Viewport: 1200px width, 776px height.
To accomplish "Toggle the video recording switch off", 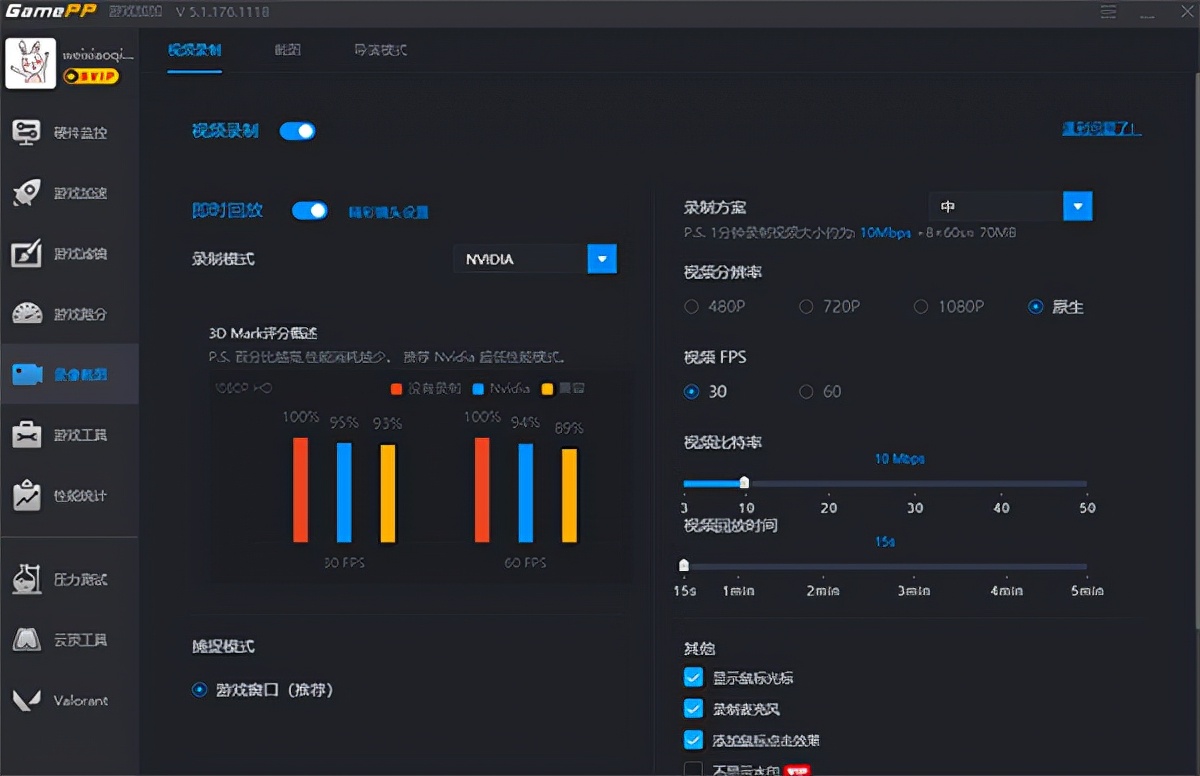I will tap(297, 131).
